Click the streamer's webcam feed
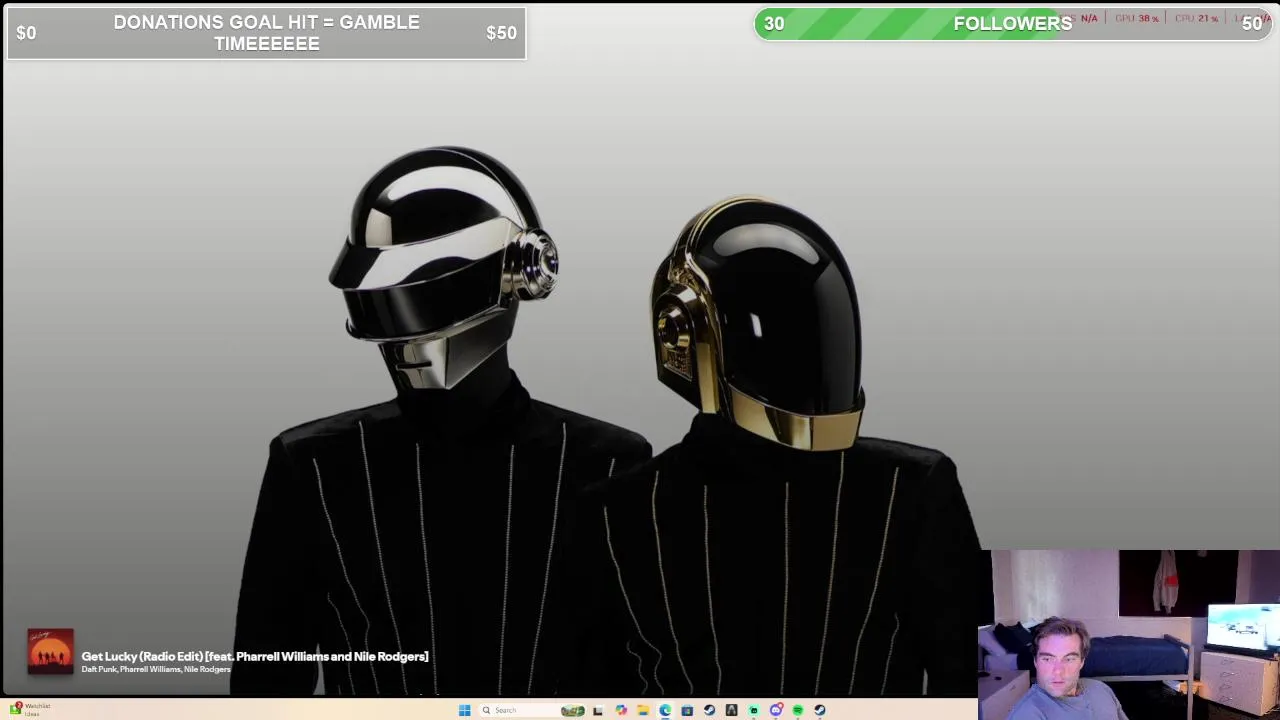The height and width of the screenshot is (720, 1280). [x=1129, y=634]
